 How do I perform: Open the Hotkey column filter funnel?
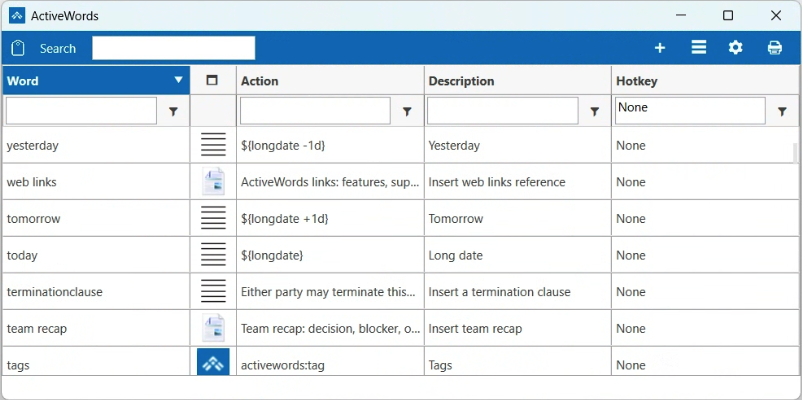coord(783,112)
